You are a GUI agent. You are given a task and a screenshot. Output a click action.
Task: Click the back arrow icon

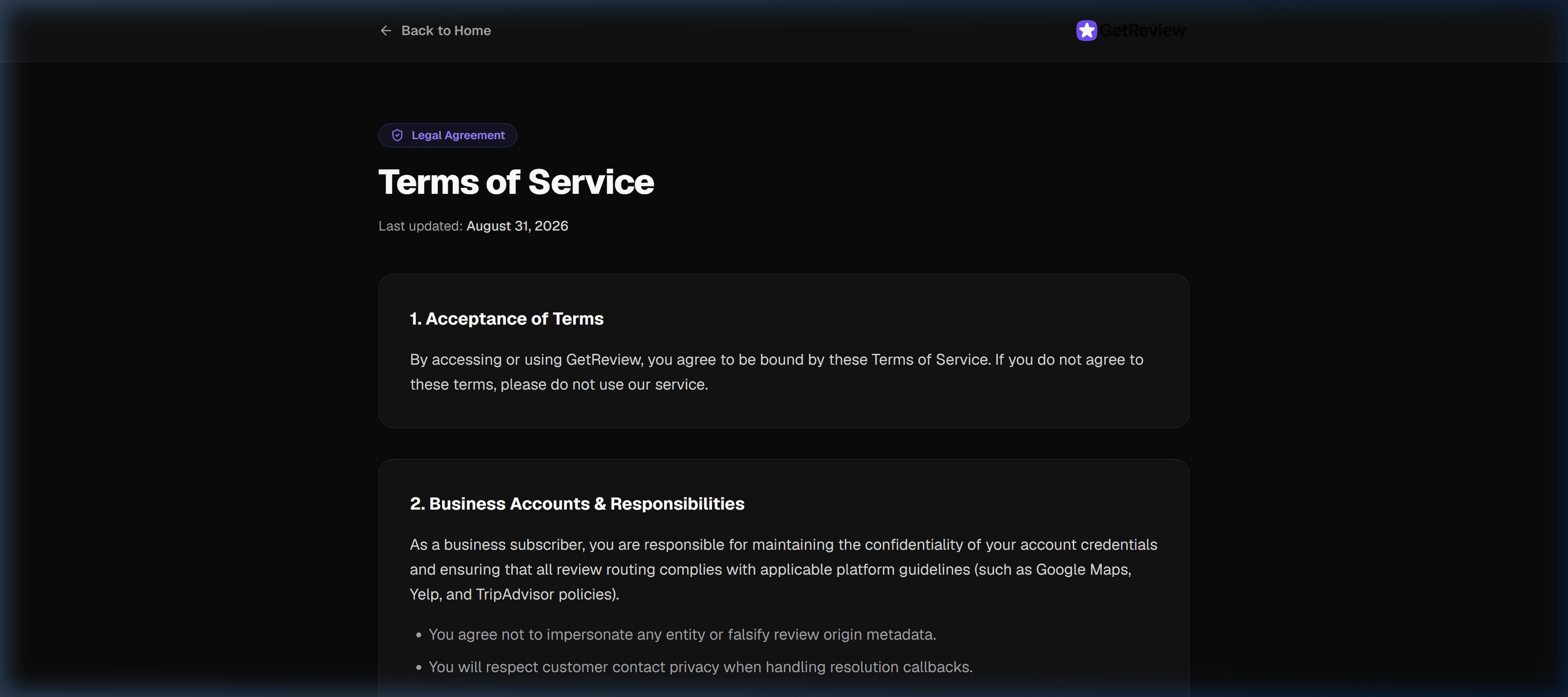pyautogui.click(x=385, y=31)
